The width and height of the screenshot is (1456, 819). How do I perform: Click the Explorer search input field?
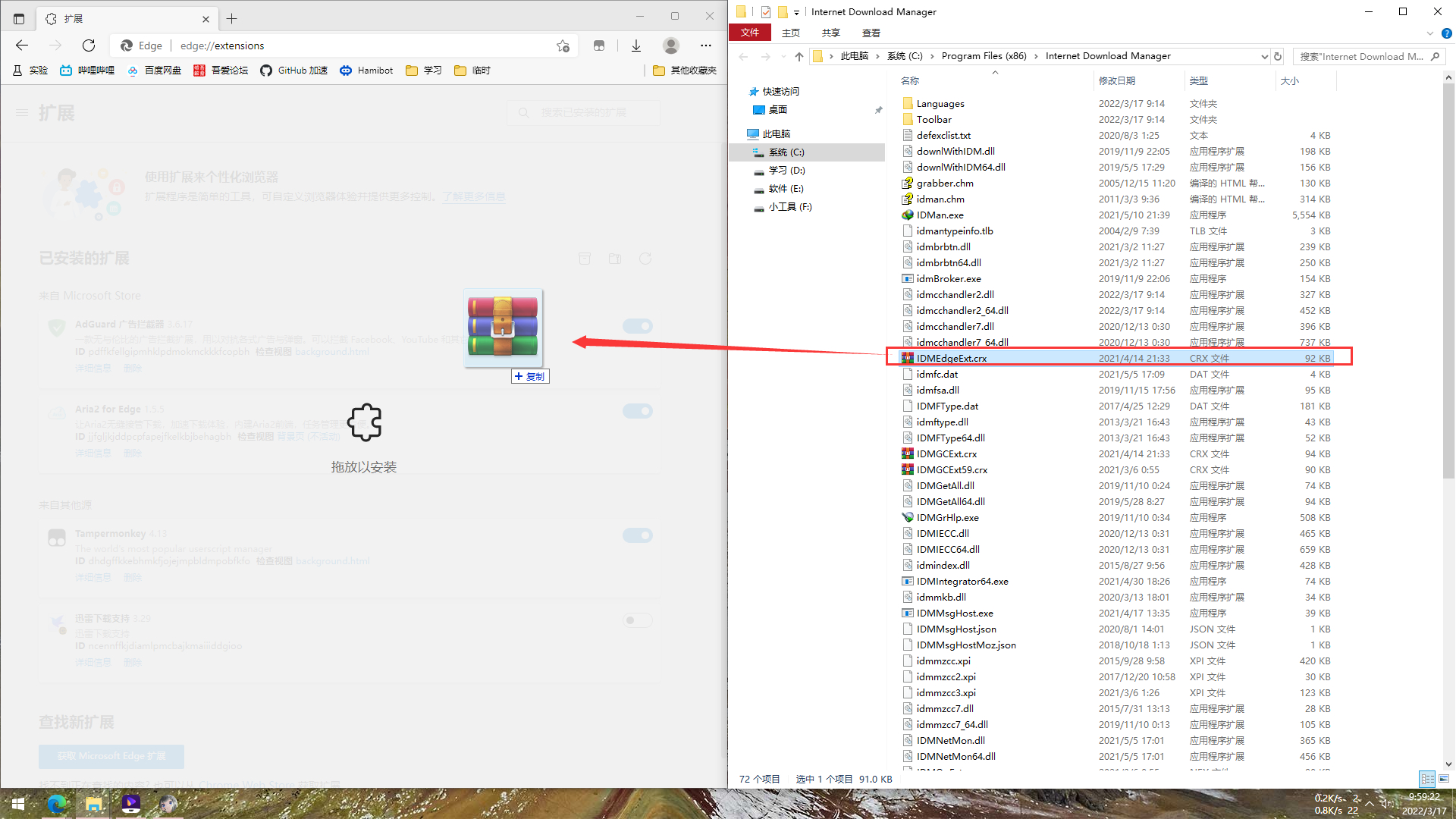1361,56
